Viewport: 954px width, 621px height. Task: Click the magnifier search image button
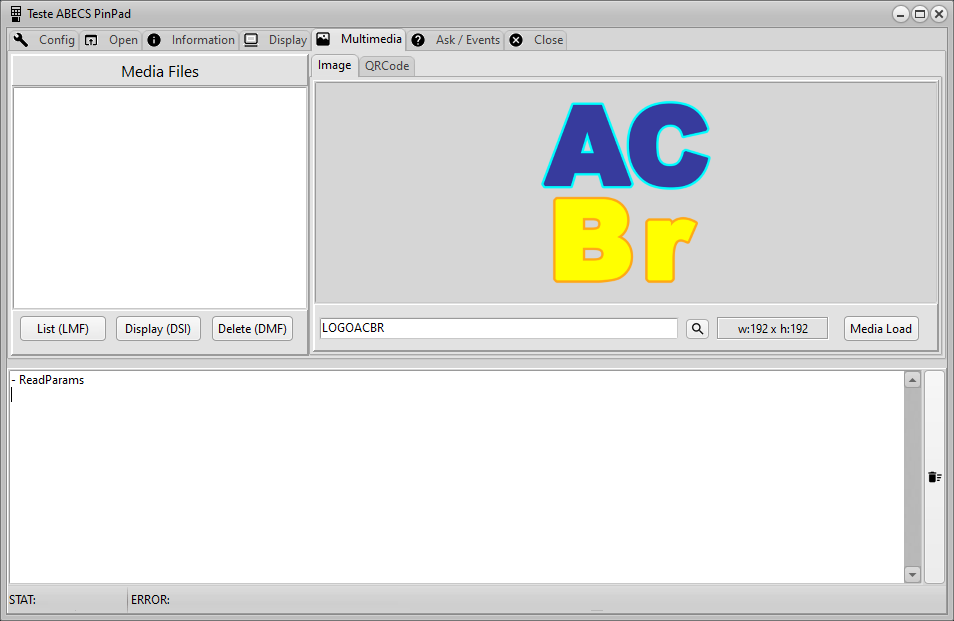pyautogui.click(x=697, y=328)
